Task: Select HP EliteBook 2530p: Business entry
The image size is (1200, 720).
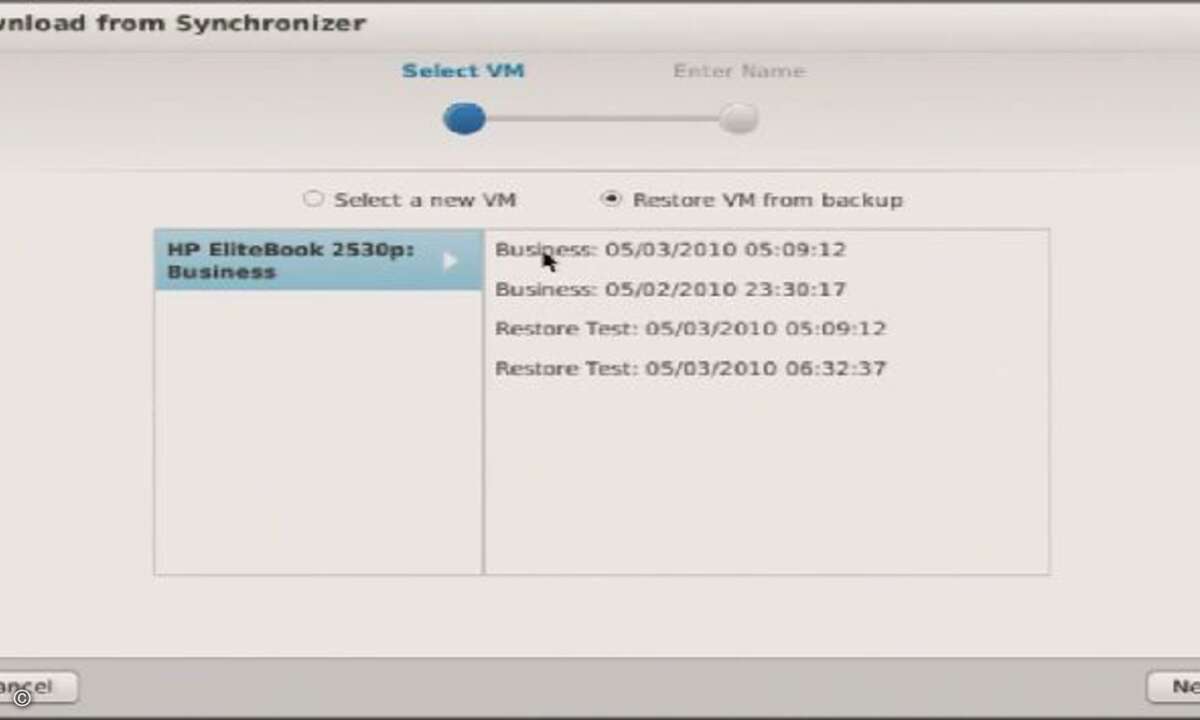Action: click(319, 260)
